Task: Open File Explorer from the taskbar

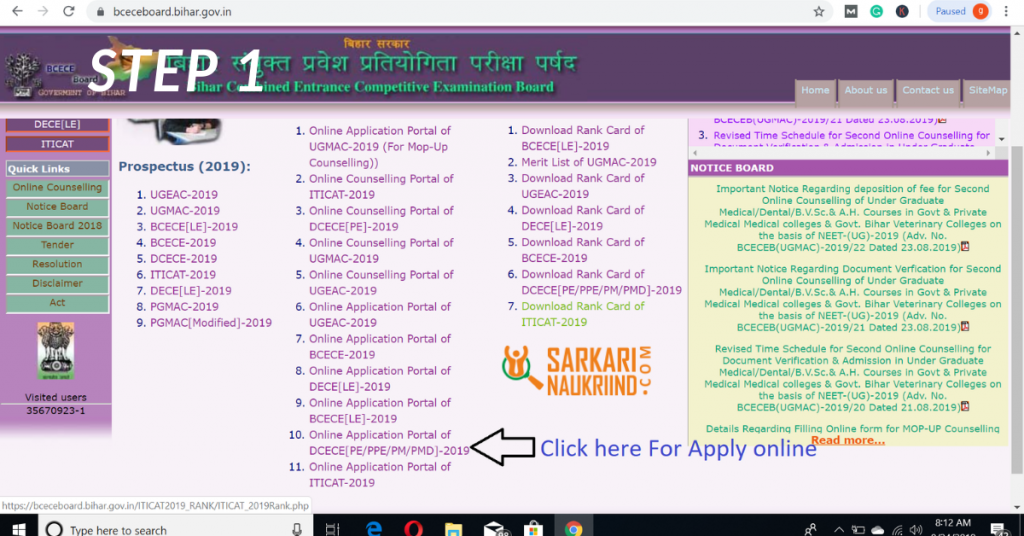Action: click(453, 528)
